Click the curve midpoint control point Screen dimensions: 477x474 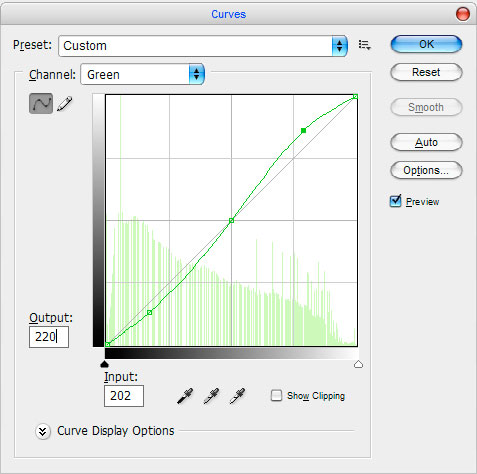tap(231, 220)
